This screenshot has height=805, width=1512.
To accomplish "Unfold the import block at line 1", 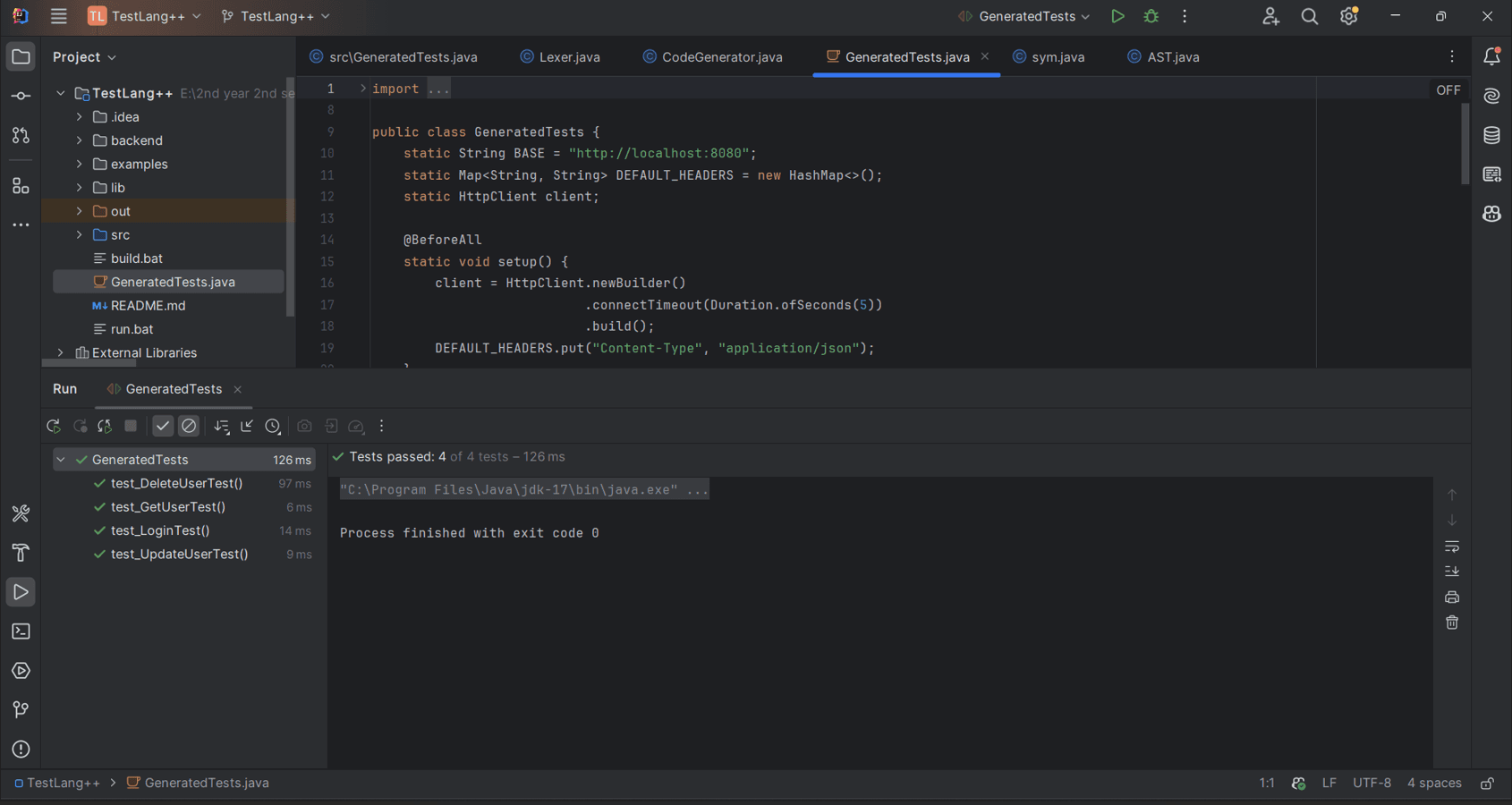I will click(x=363, y=89).
